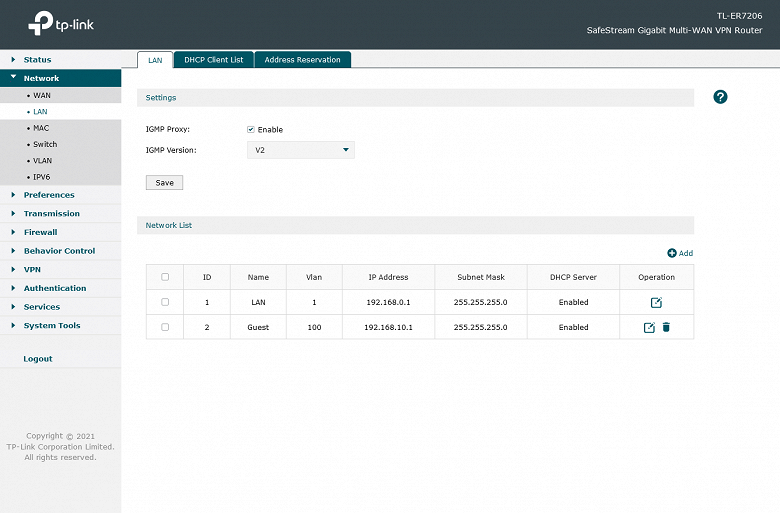Collapse the Network menu section
The height and width of the screenshot is (513, 780).
(x=41, y=78)
